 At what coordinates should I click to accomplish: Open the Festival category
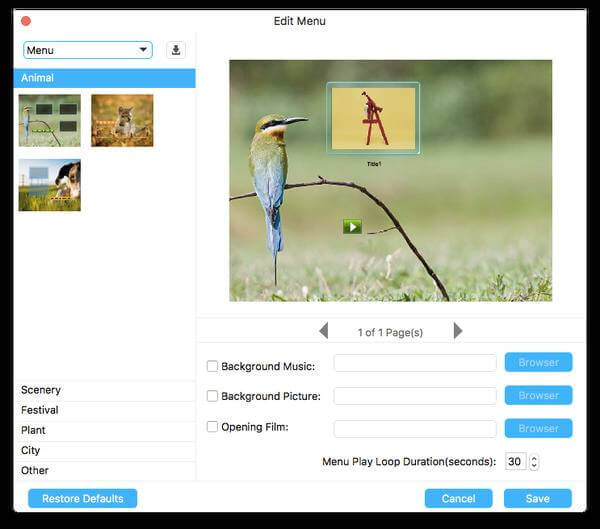coord(104,410)
